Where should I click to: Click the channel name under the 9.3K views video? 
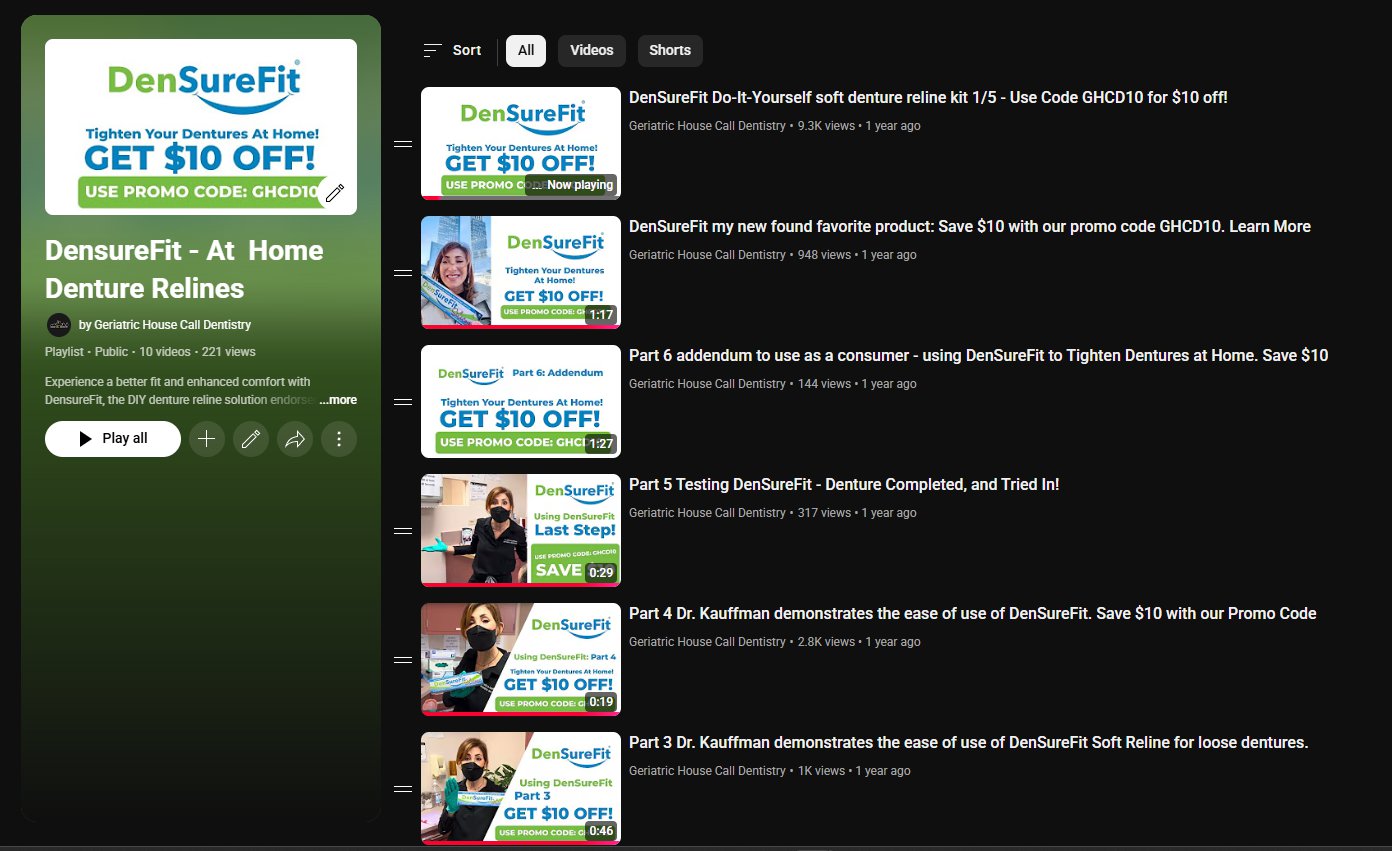click(707, 126)
